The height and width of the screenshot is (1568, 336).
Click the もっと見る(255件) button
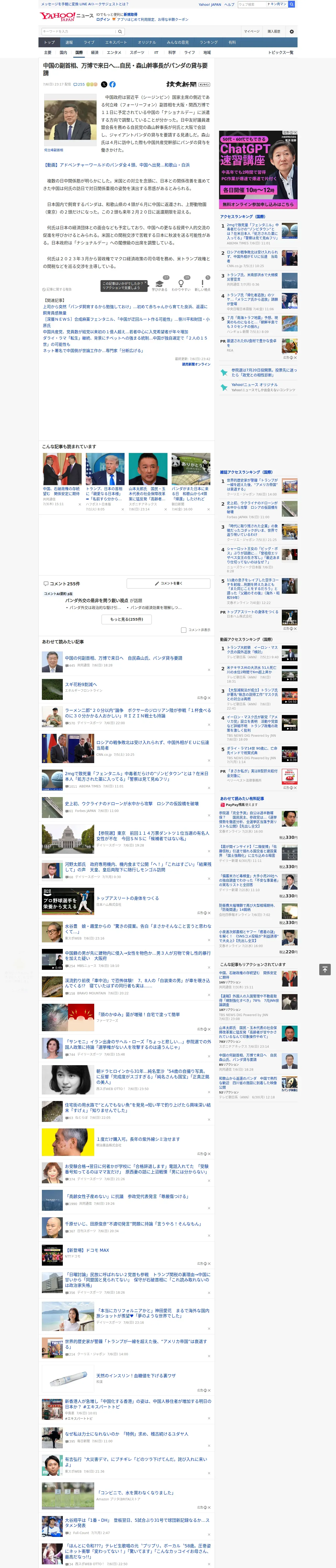(127, 620)
